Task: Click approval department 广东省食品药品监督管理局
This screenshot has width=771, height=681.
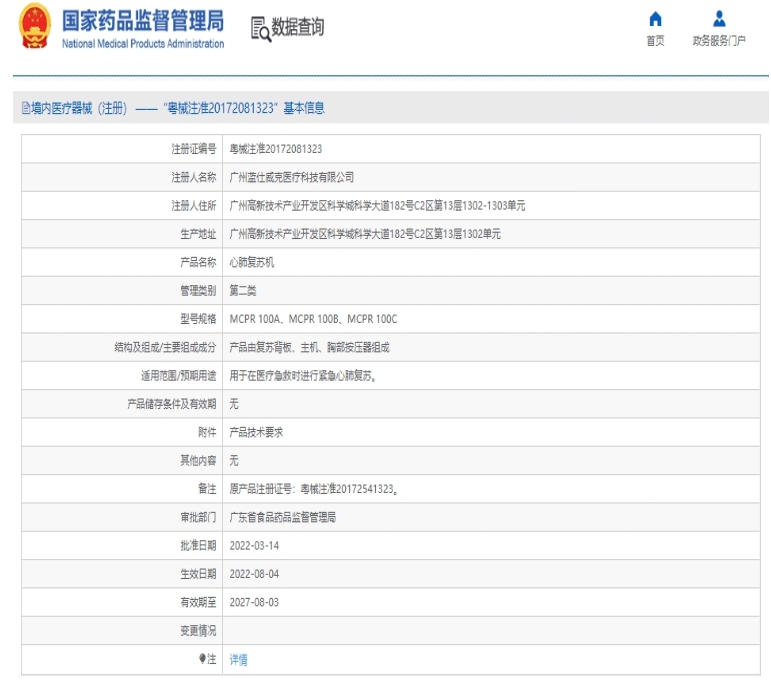Action: [x=283, y=518]
